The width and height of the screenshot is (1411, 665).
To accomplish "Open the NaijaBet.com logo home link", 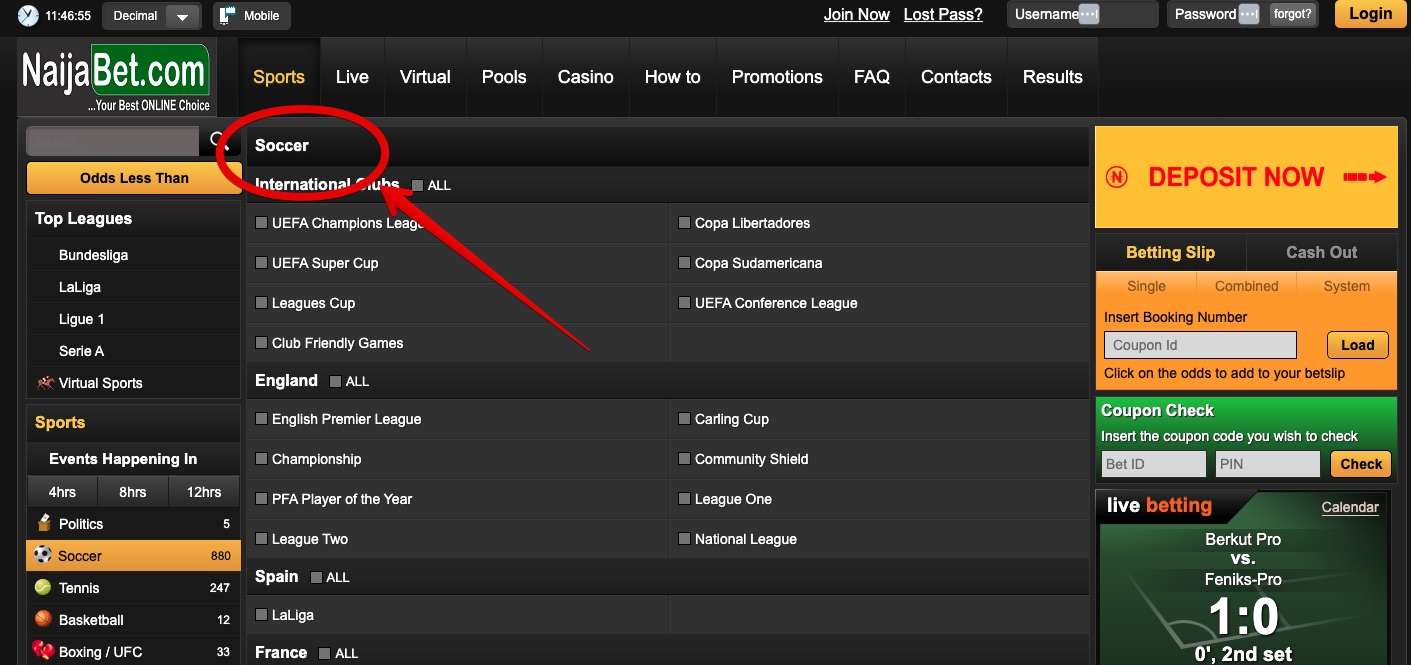I will [x=115, y=78].
